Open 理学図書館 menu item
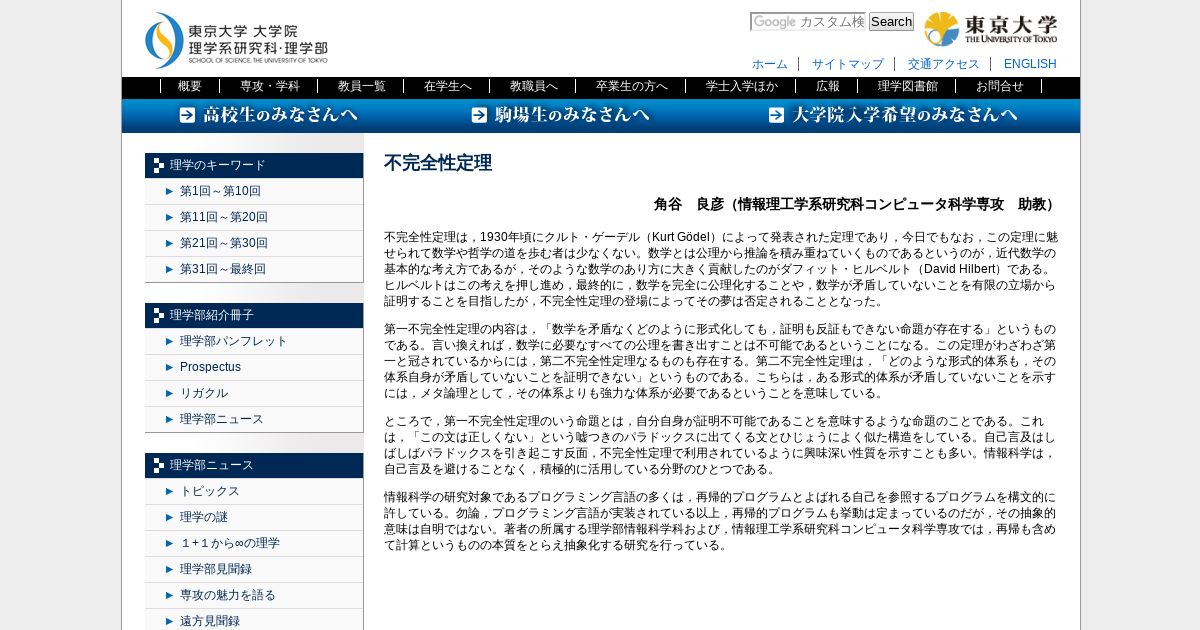Screen dimensions: 1200x630 (x=908, y=86)
